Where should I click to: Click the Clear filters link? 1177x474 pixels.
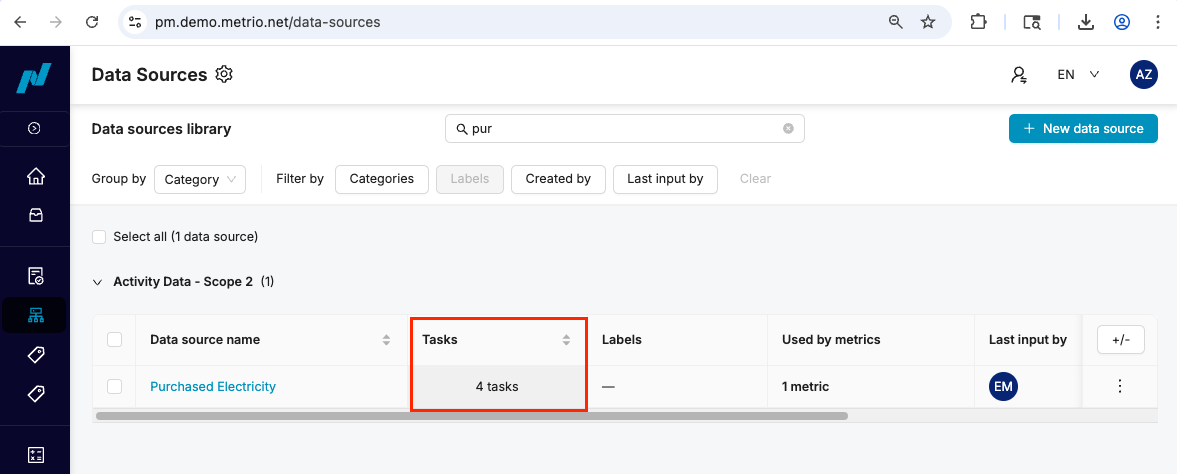point(755,179)
